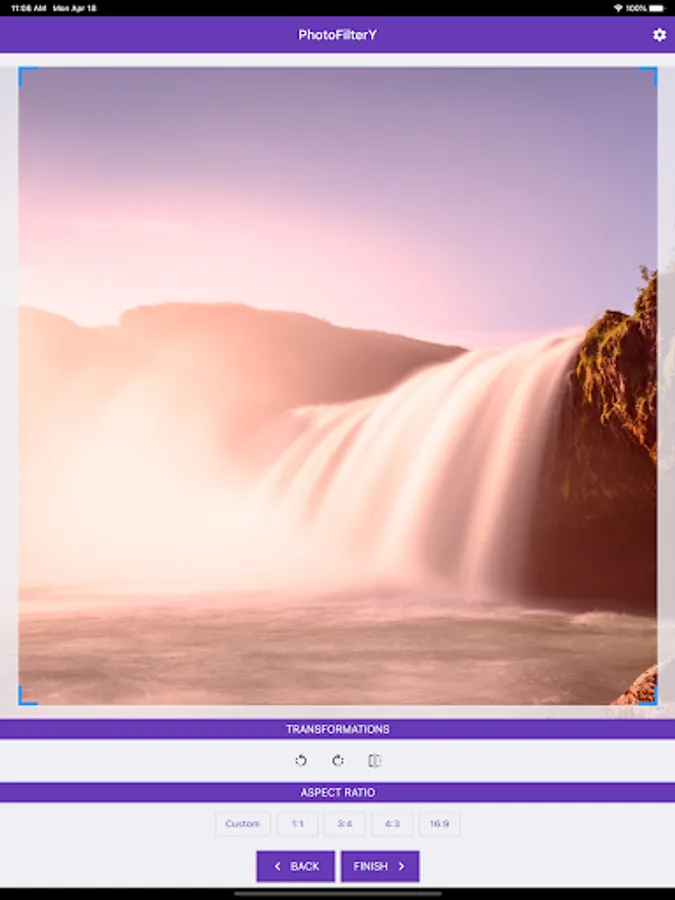Choose the 4:3 aspect ratio
Screen dimensions: 675x900
392,824
